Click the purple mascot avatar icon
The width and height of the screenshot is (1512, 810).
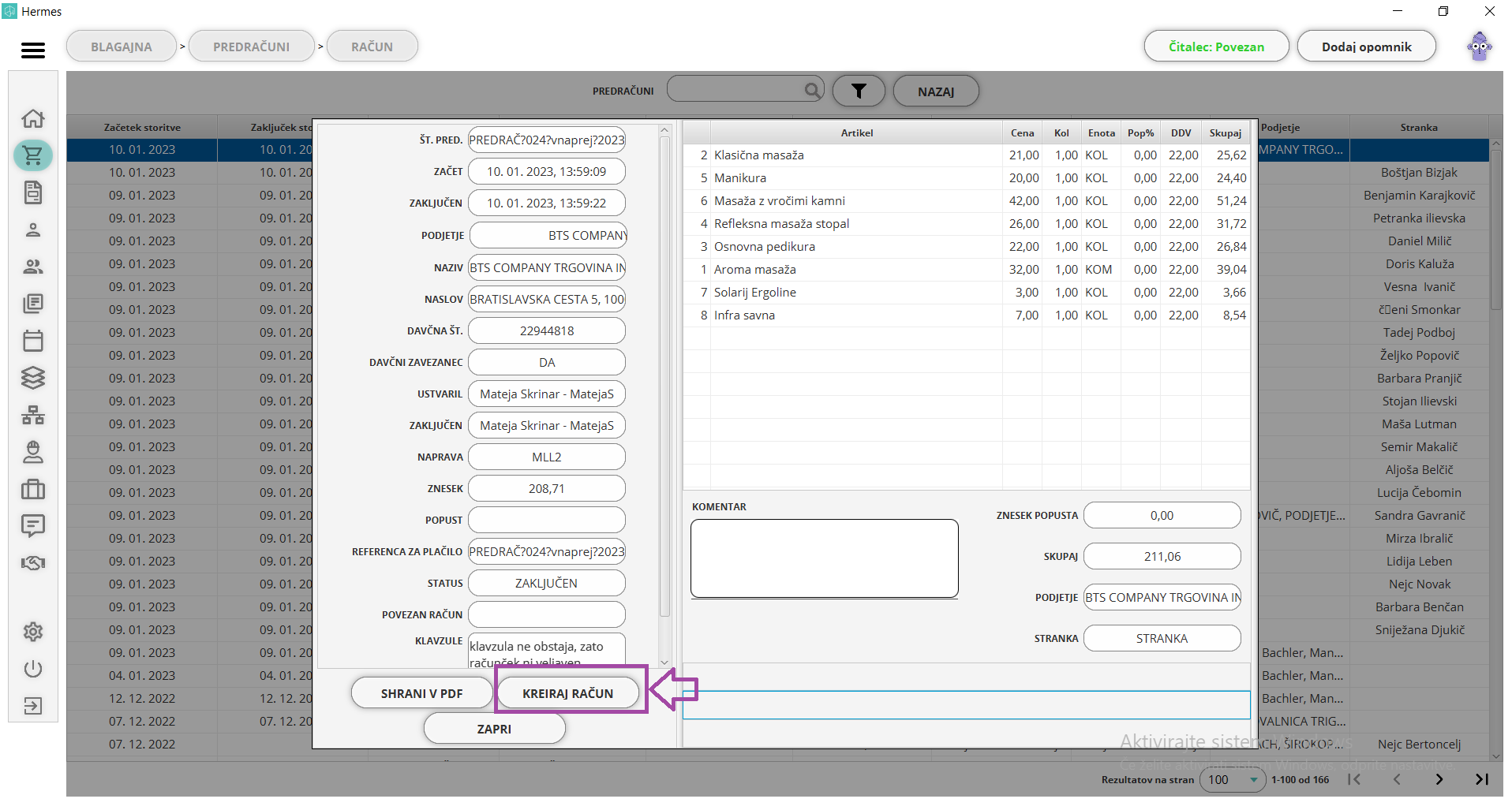point(1480,47)
